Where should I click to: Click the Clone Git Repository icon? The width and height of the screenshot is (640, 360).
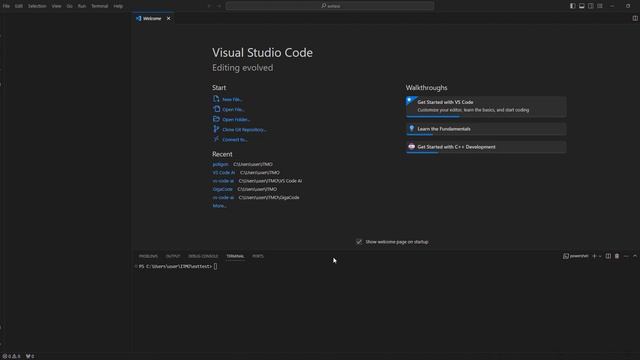point(216,129)
